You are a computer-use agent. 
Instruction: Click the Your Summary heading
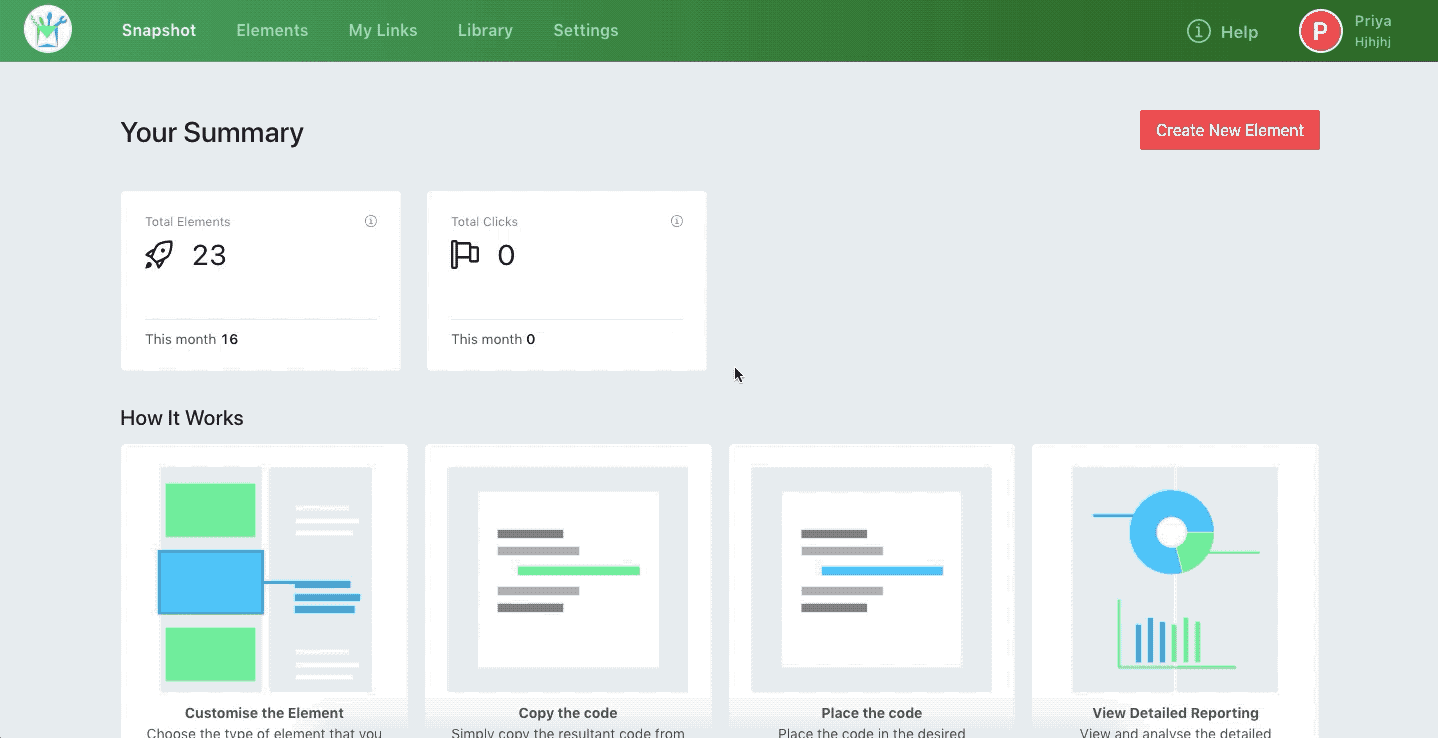212,133
